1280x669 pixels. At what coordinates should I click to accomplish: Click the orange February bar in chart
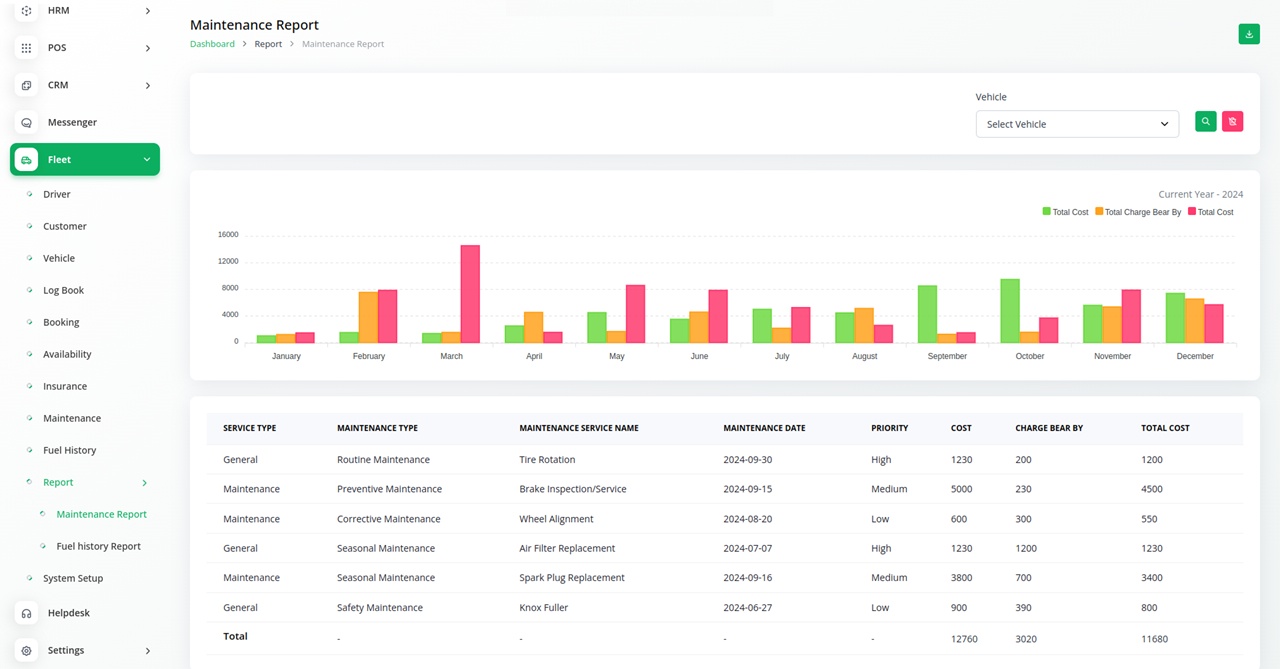(368, 317)
